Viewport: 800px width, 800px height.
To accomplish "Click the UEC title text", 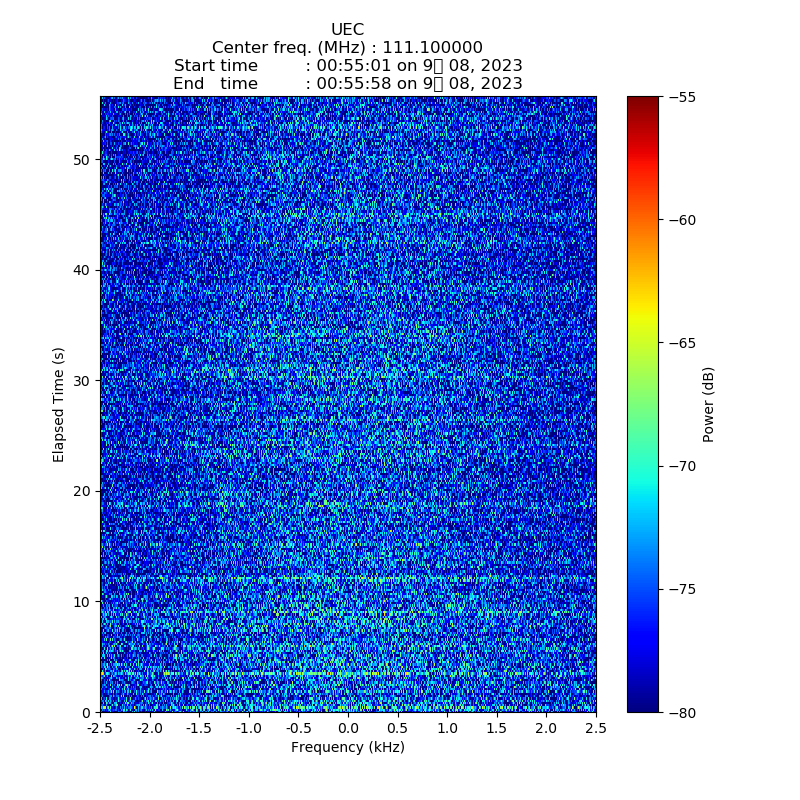I will [x=347, y=30].
